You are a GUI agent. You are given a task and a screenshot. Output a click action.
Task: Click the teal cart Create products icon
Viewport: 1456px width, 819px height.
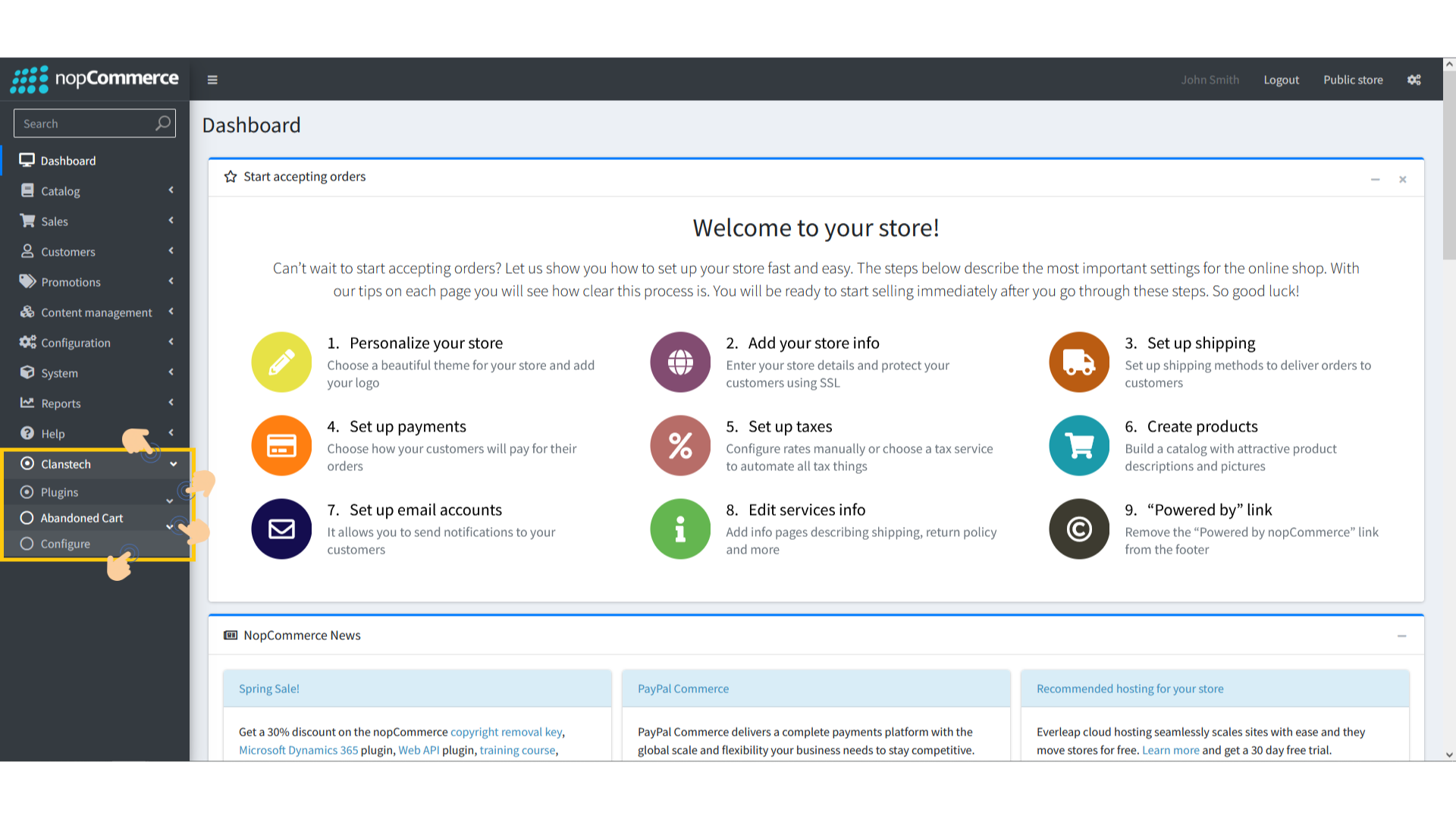coord(1078,446)
